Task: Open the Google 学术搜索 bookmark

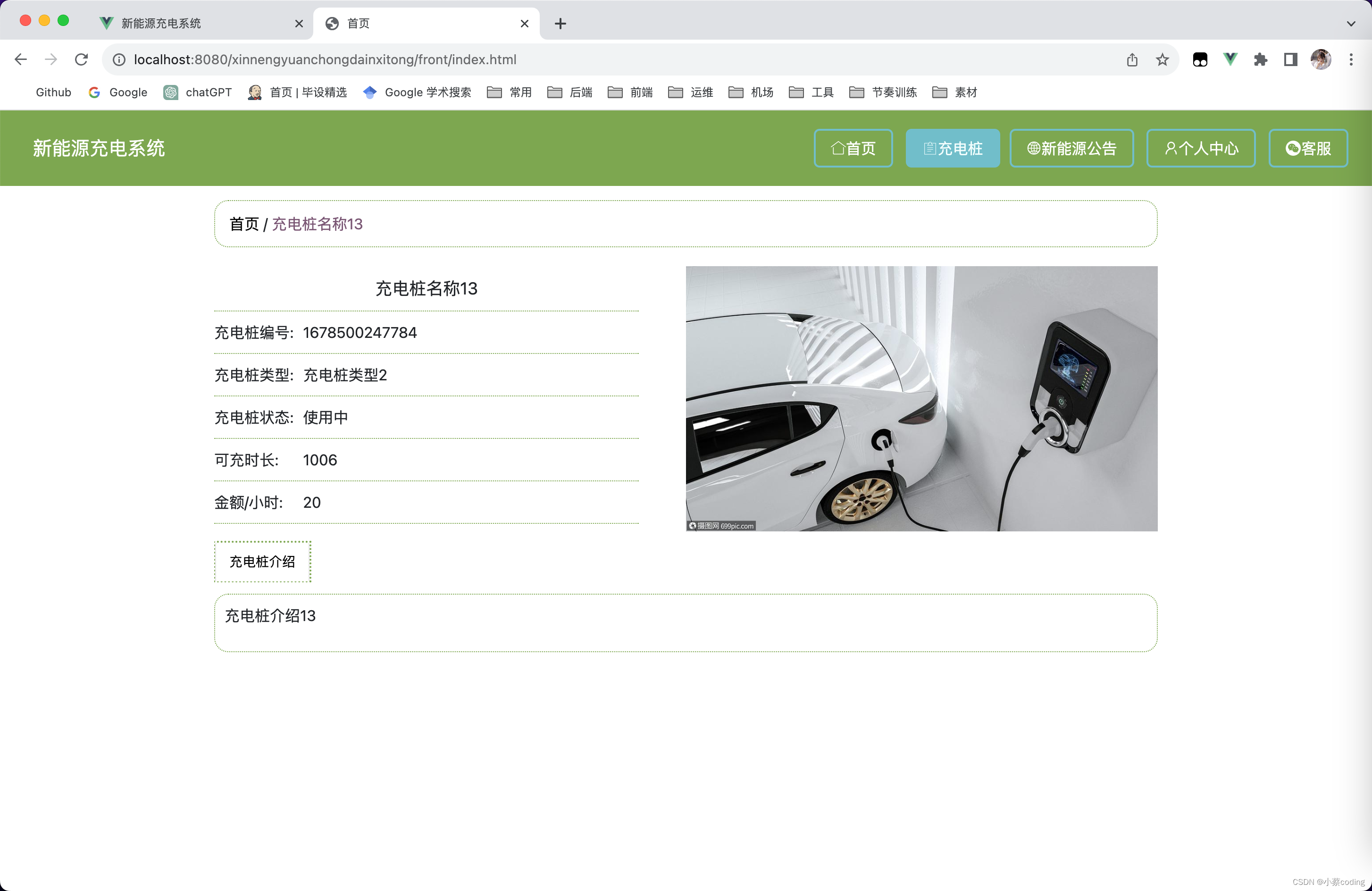Action: tap(418, 92)
